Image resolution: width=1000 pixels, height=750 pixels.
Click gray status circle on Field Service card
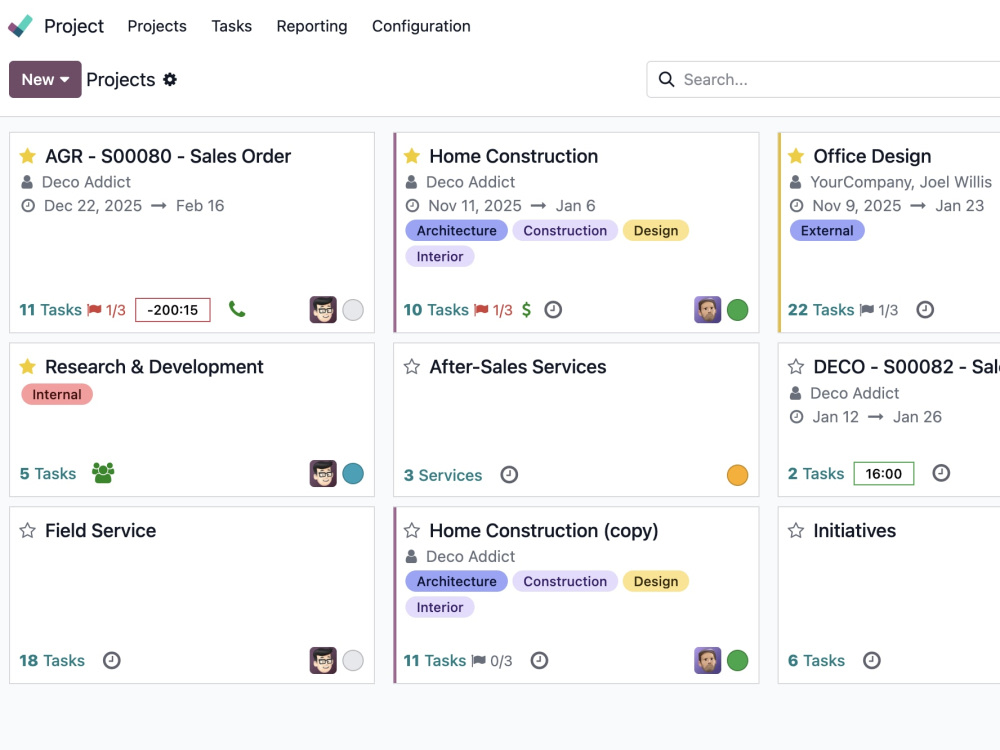pyautogui.click(x=353, y=661)
